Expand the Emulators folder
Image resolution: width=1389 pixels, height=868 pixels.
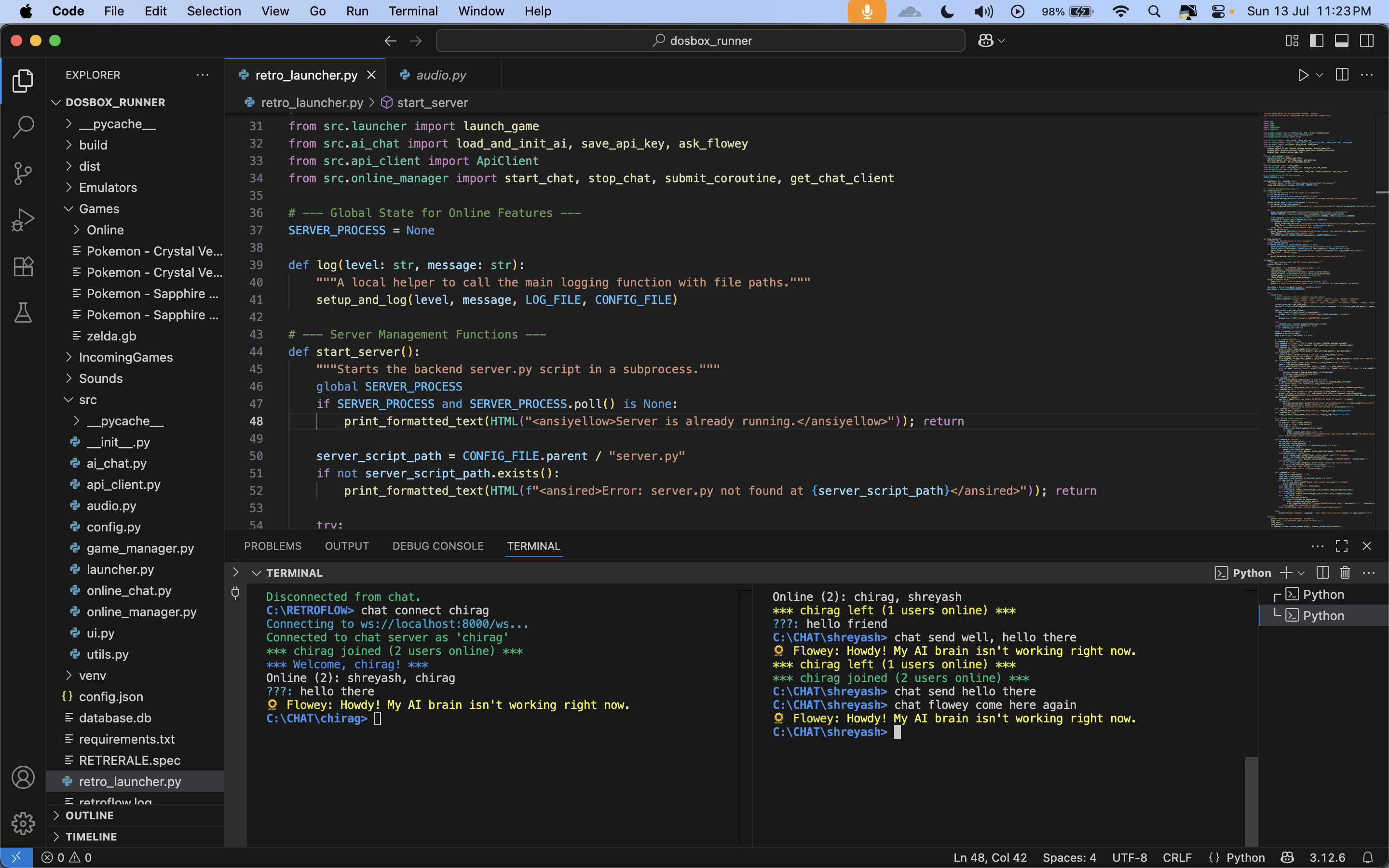(x=108, y=188)
